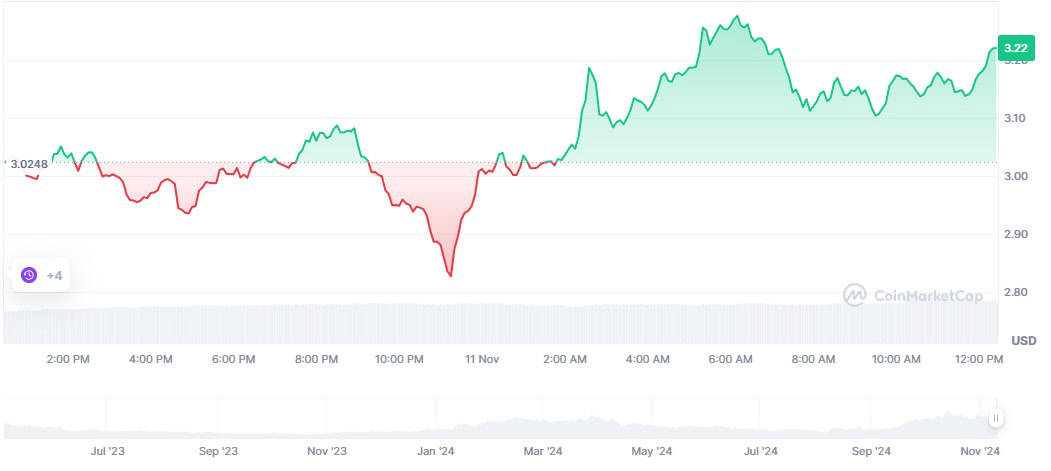Click the 12:00 PM time axis label
This screenshot has height=471, width=1051.
[x=979, y=359]
